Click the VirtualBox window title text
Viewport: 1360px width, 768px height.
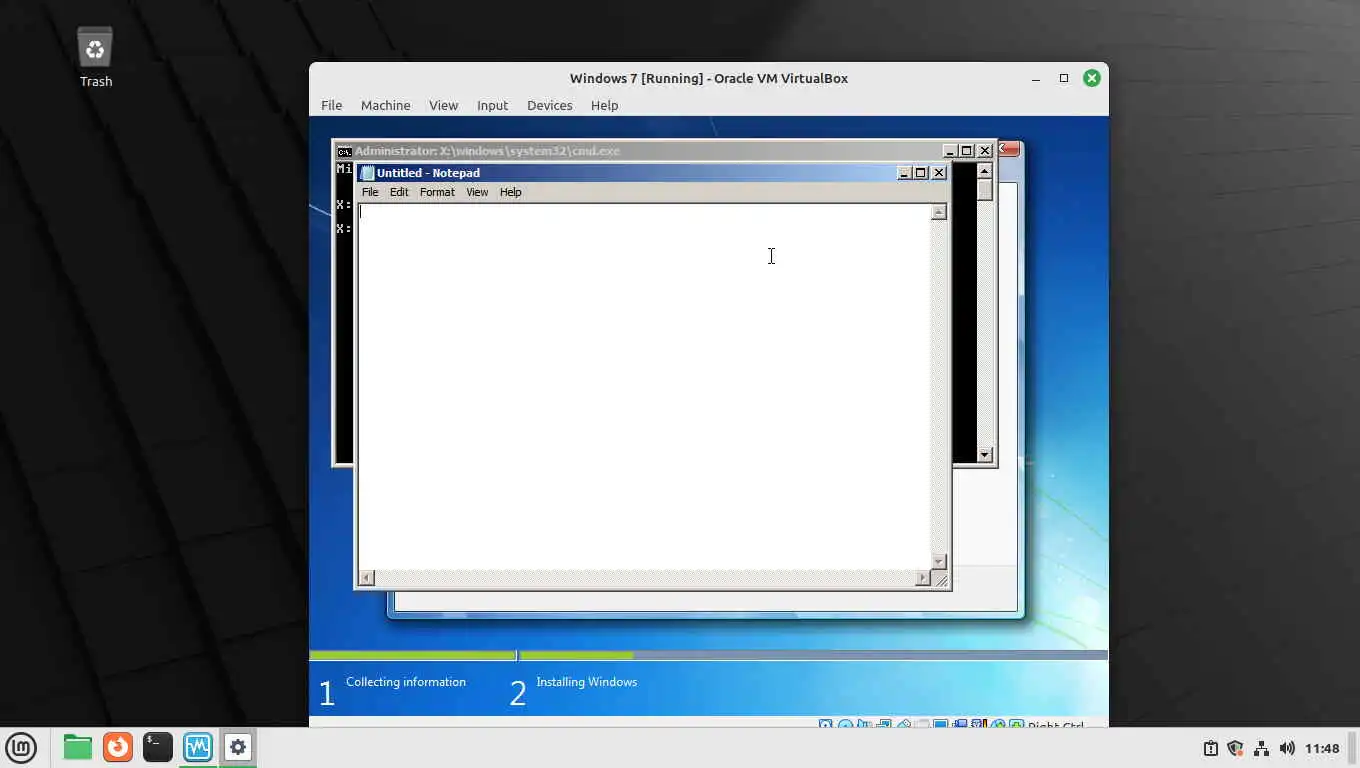[x=709, y=78]
